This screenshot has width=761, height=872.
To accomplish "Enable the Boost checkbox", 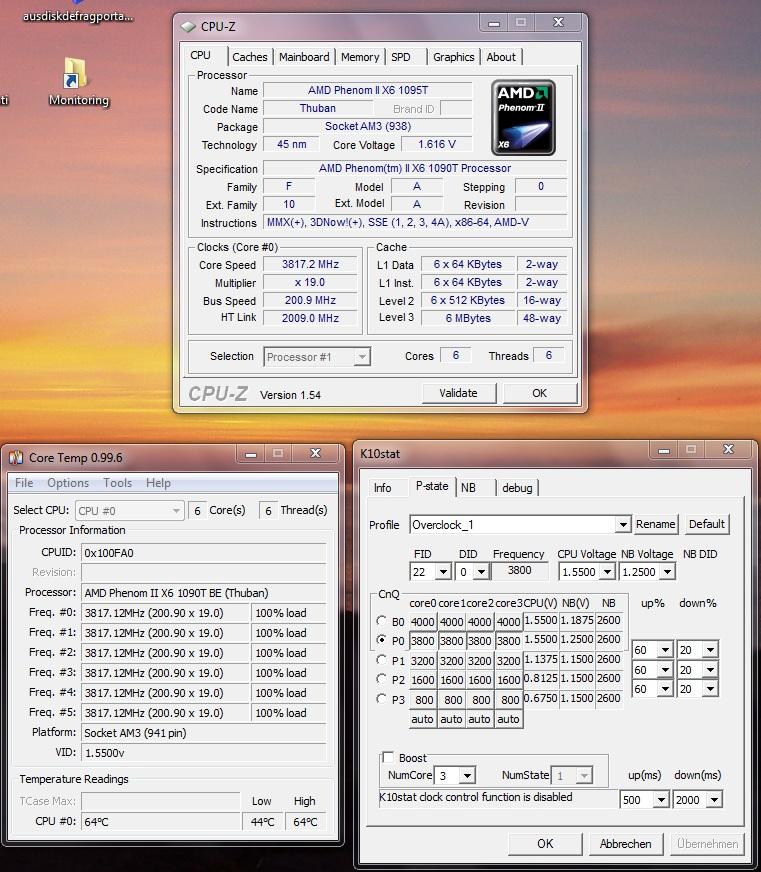I will 388,757.
